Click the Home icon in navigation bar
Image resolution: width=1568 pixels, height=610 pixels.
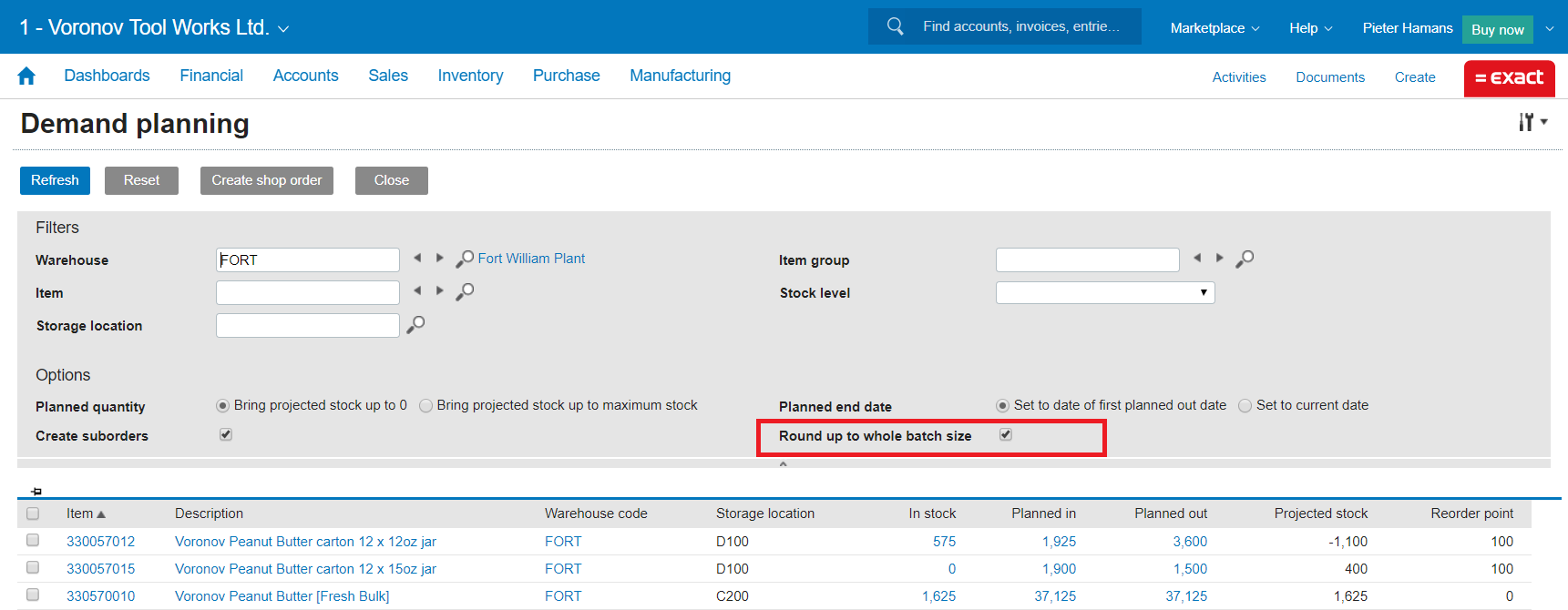tap(26, 76)
